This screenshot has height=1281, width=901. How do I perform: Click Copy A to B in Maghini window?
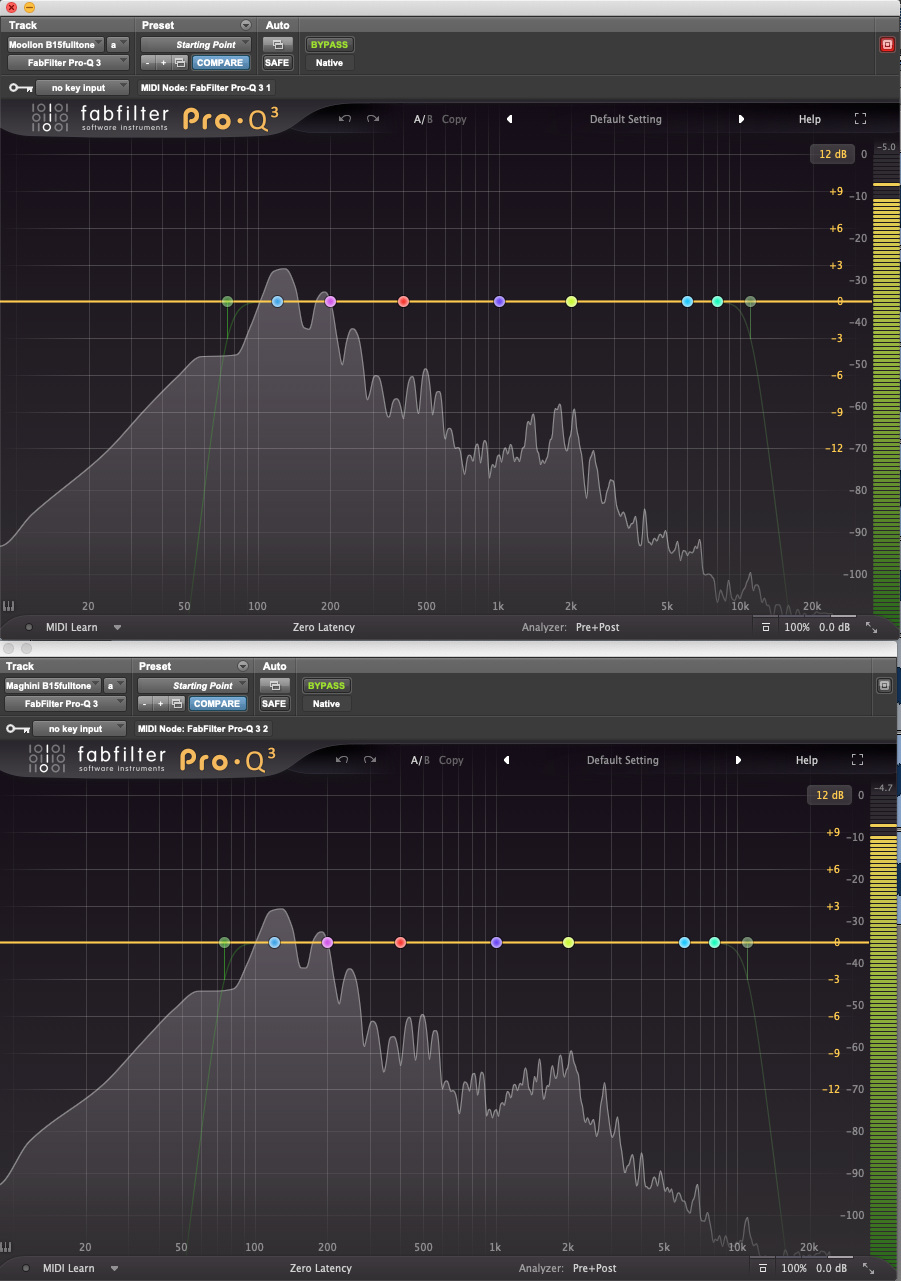(451, 760)
